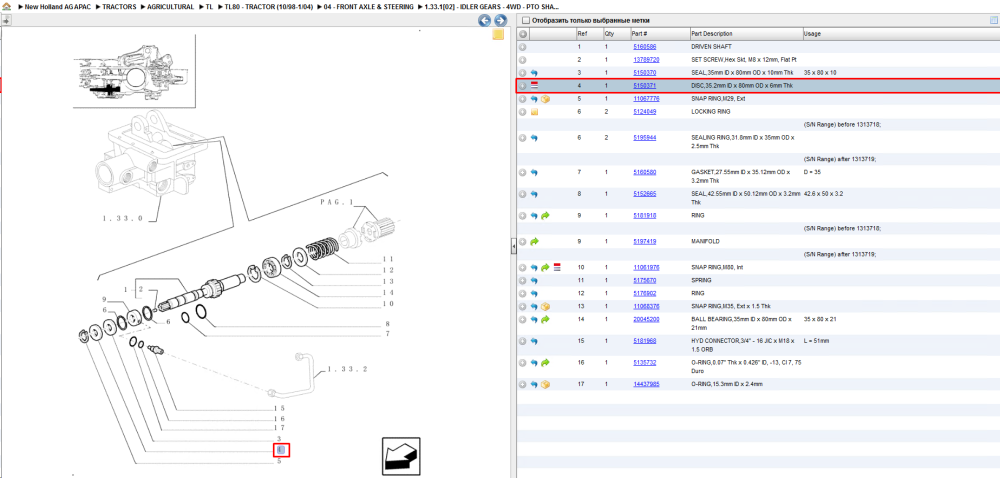The width and height of the screenshot is (1000, 478).
Task: Open part number 5124049 link
Action: (645, 112)
